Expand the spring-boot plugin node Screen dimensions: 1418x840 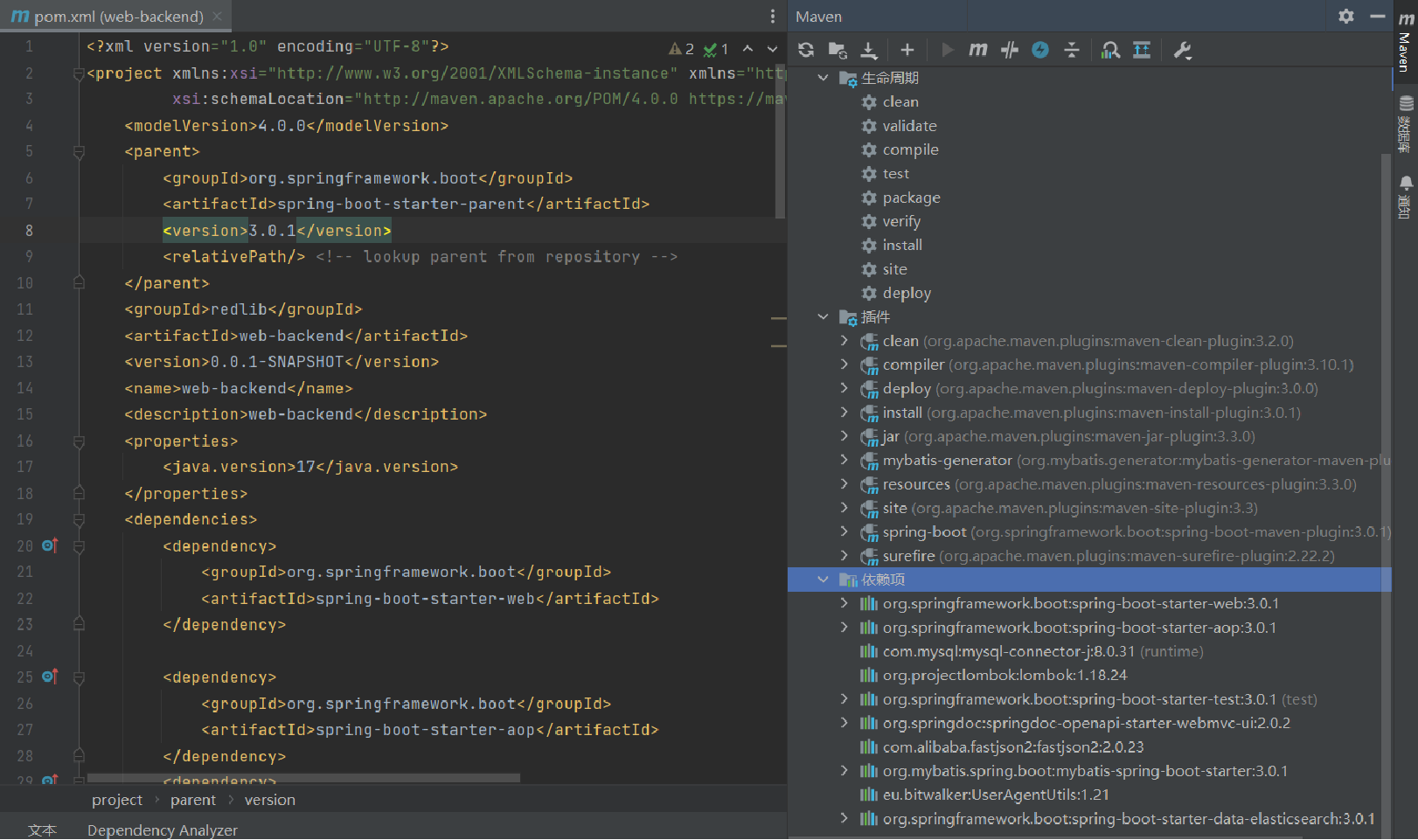844,531
